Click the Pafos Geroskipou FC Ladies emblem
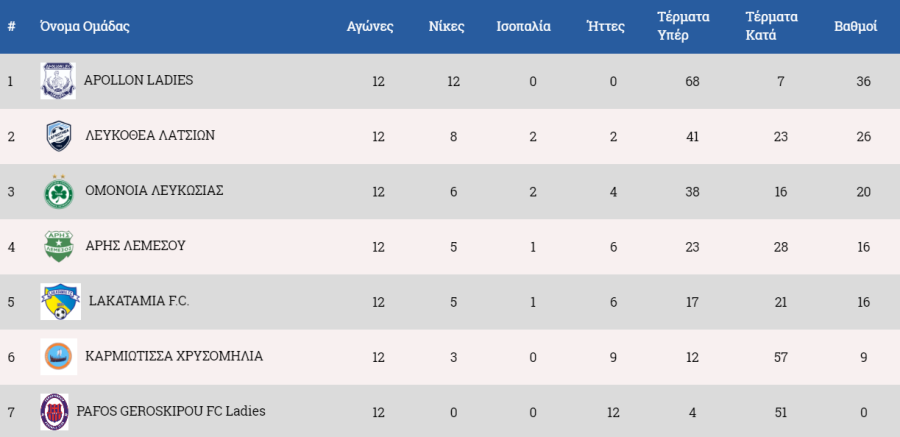Viewport: 900px width, 437px height. [x=55, y=412]
